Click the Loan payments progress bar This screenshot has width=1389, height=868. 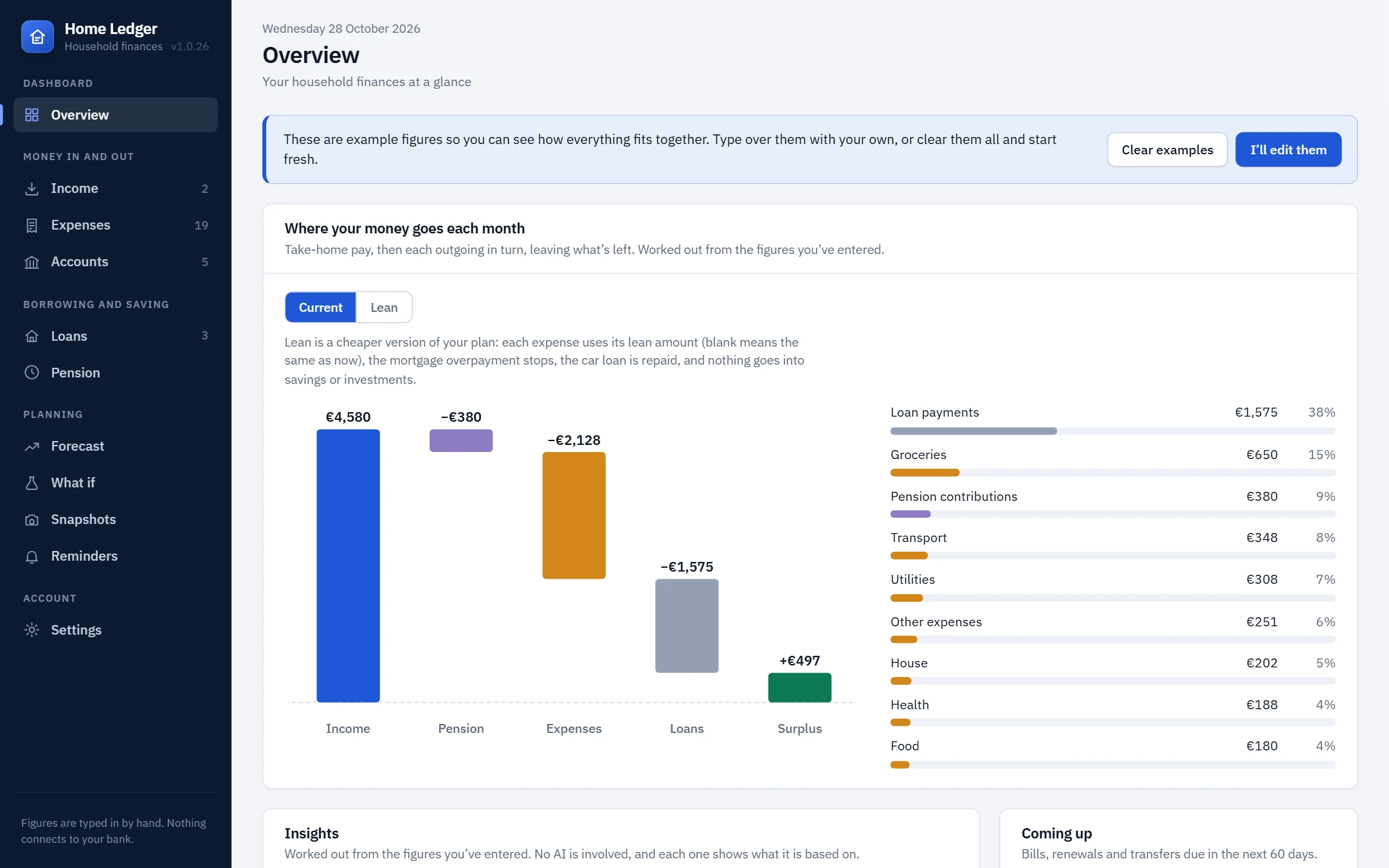click(1112, 431)
